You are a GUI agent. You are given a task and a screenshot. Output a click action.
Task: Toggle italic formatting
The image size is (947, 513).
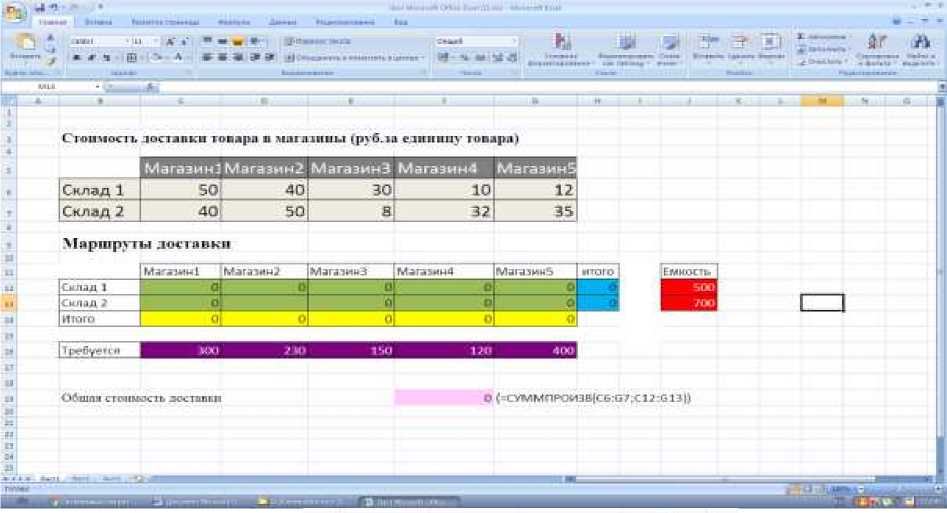92,57
